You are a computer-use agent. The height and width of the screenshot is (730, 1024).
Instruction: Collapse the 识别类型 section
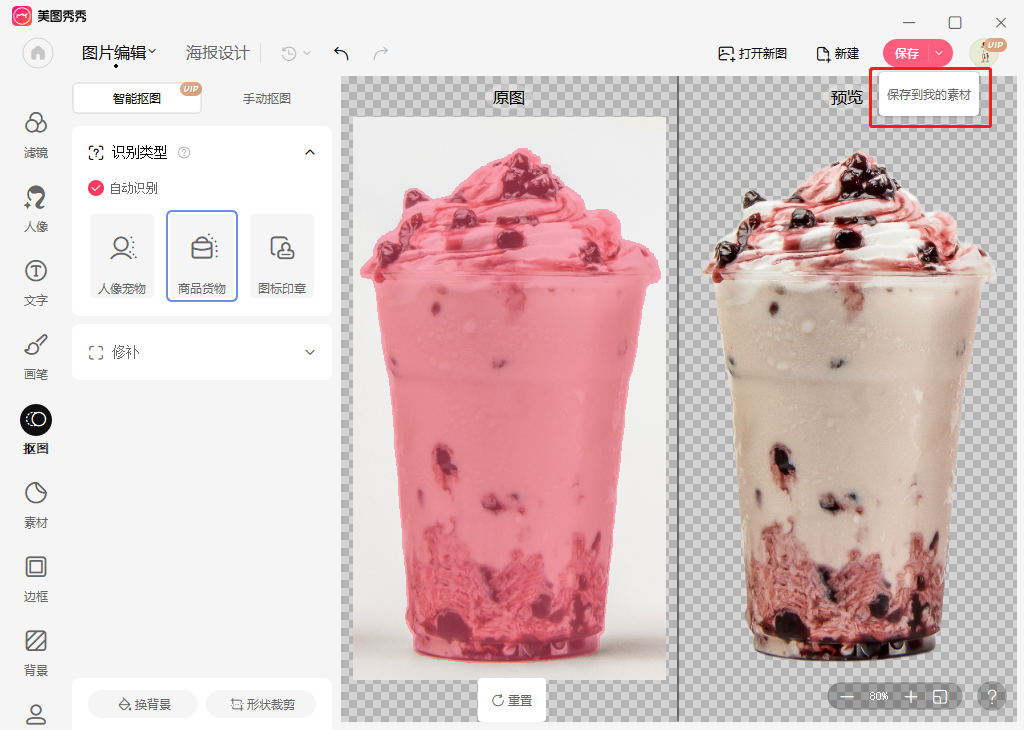click(x=310, y=152)
